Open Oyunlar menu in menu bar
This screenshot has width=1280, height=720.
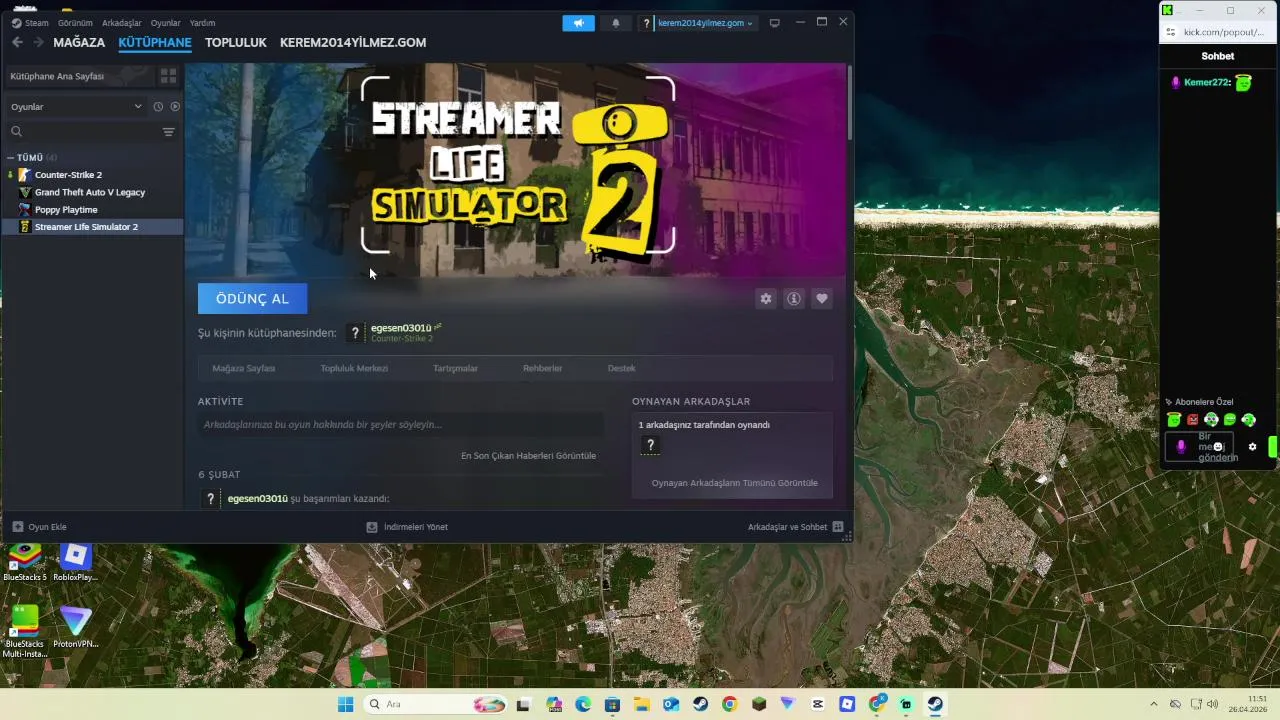pos(166,23)
